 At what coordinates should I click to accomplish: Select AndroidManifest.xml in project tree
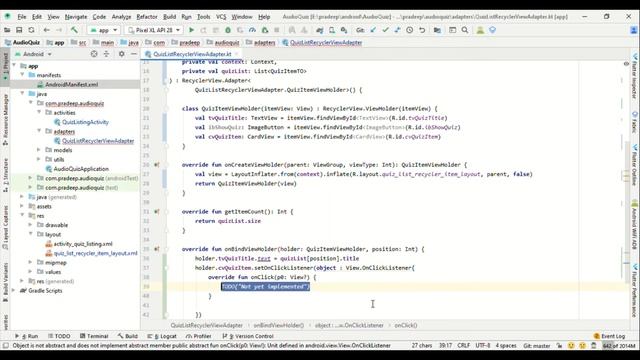click(71, 84)
